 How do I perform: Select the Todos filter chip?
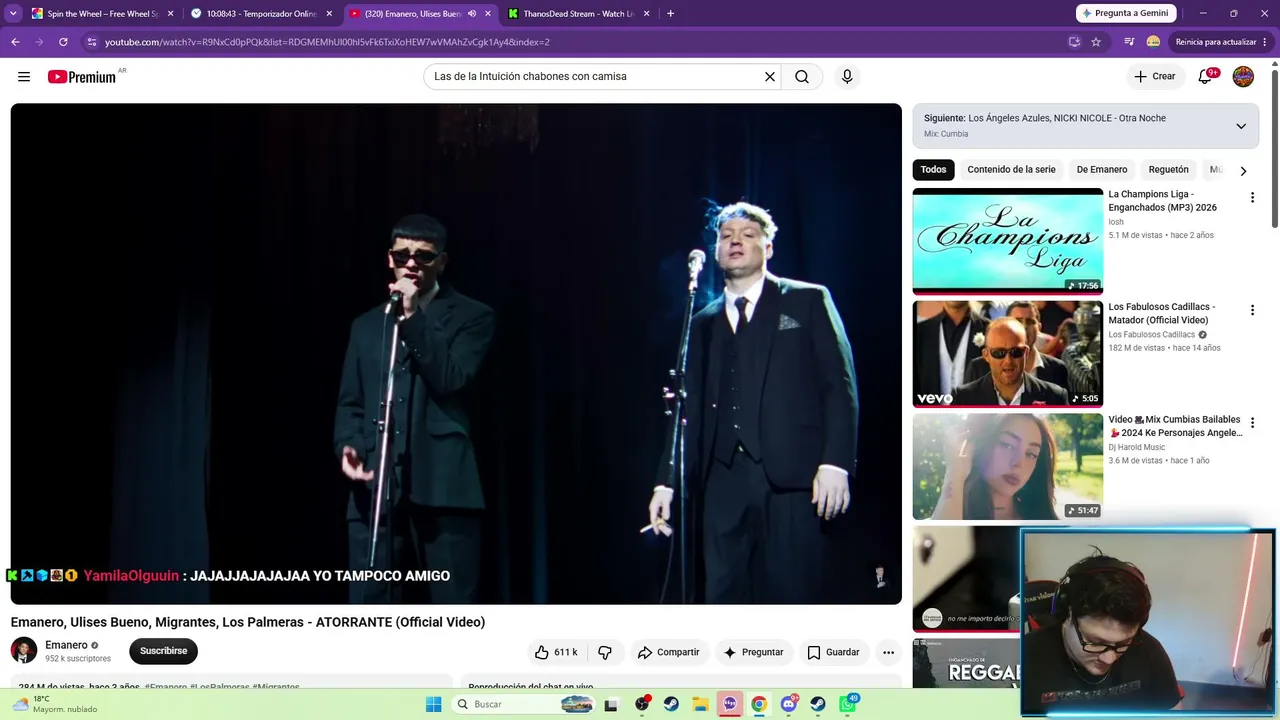pyautogui.click(x=933, y=170)
